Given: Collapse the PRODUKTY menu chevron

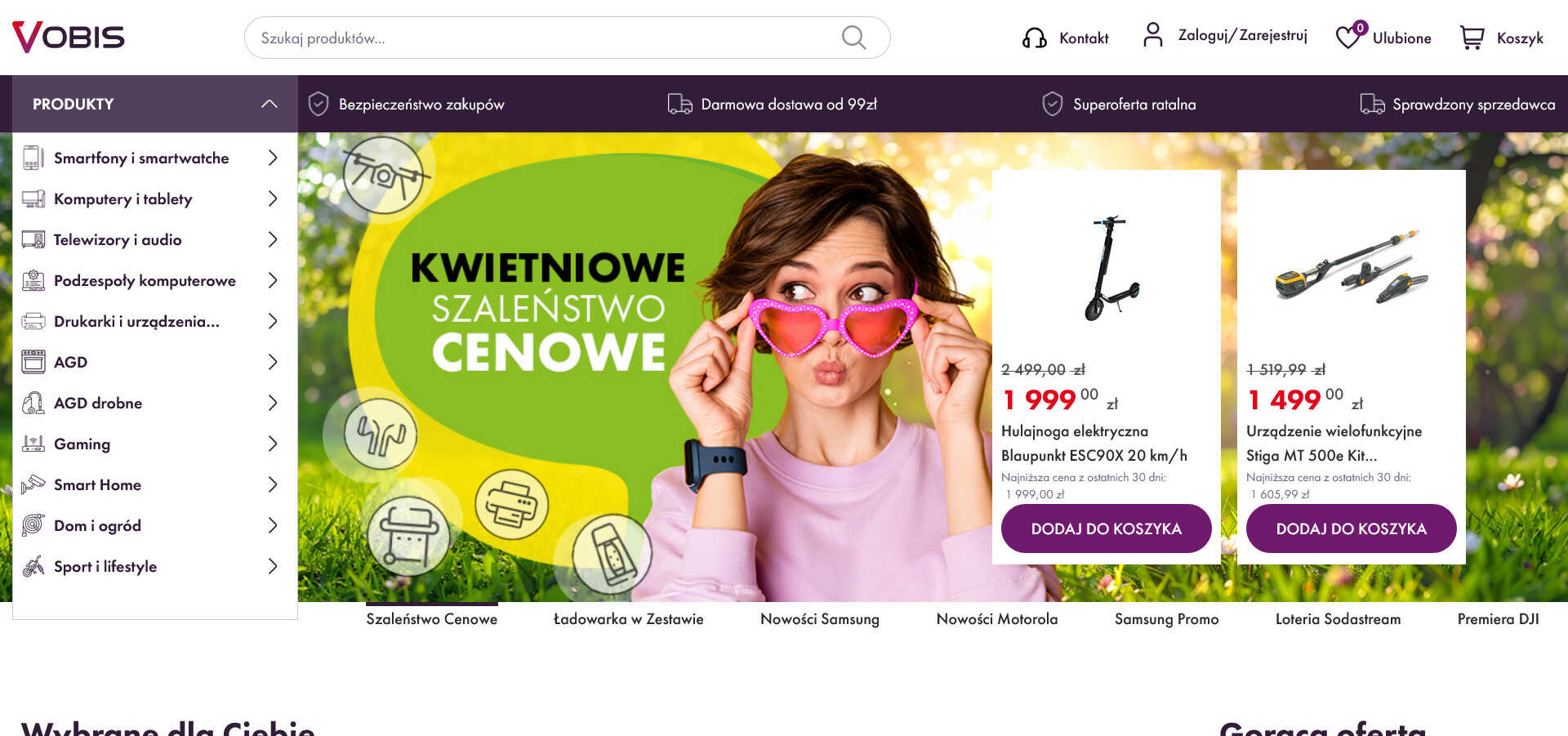Looking at the screenshot, I should coord(269,104).
